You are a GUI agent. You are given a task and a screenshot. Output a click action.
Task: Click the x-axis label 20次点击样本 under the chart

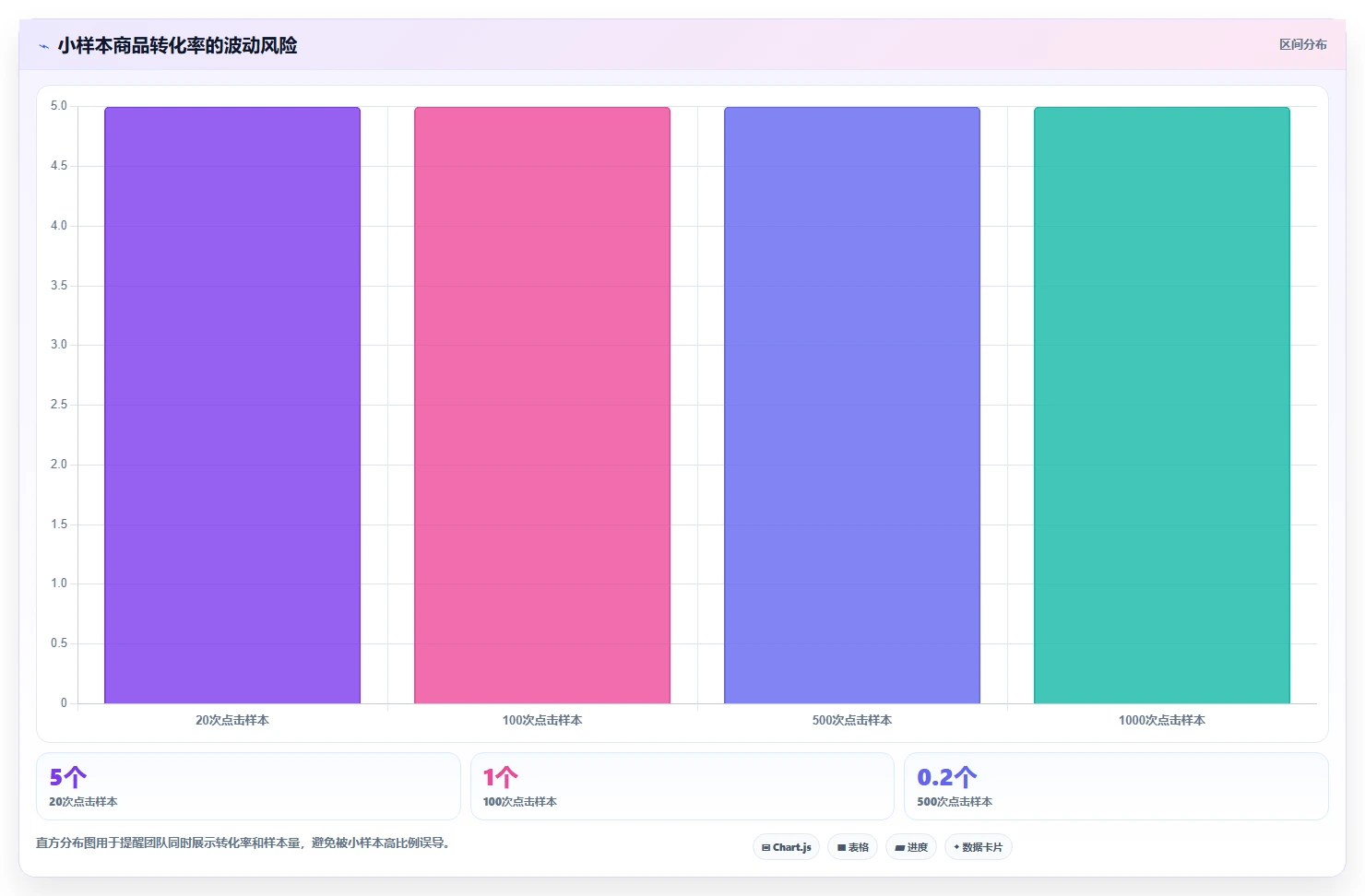coord(232,720)
